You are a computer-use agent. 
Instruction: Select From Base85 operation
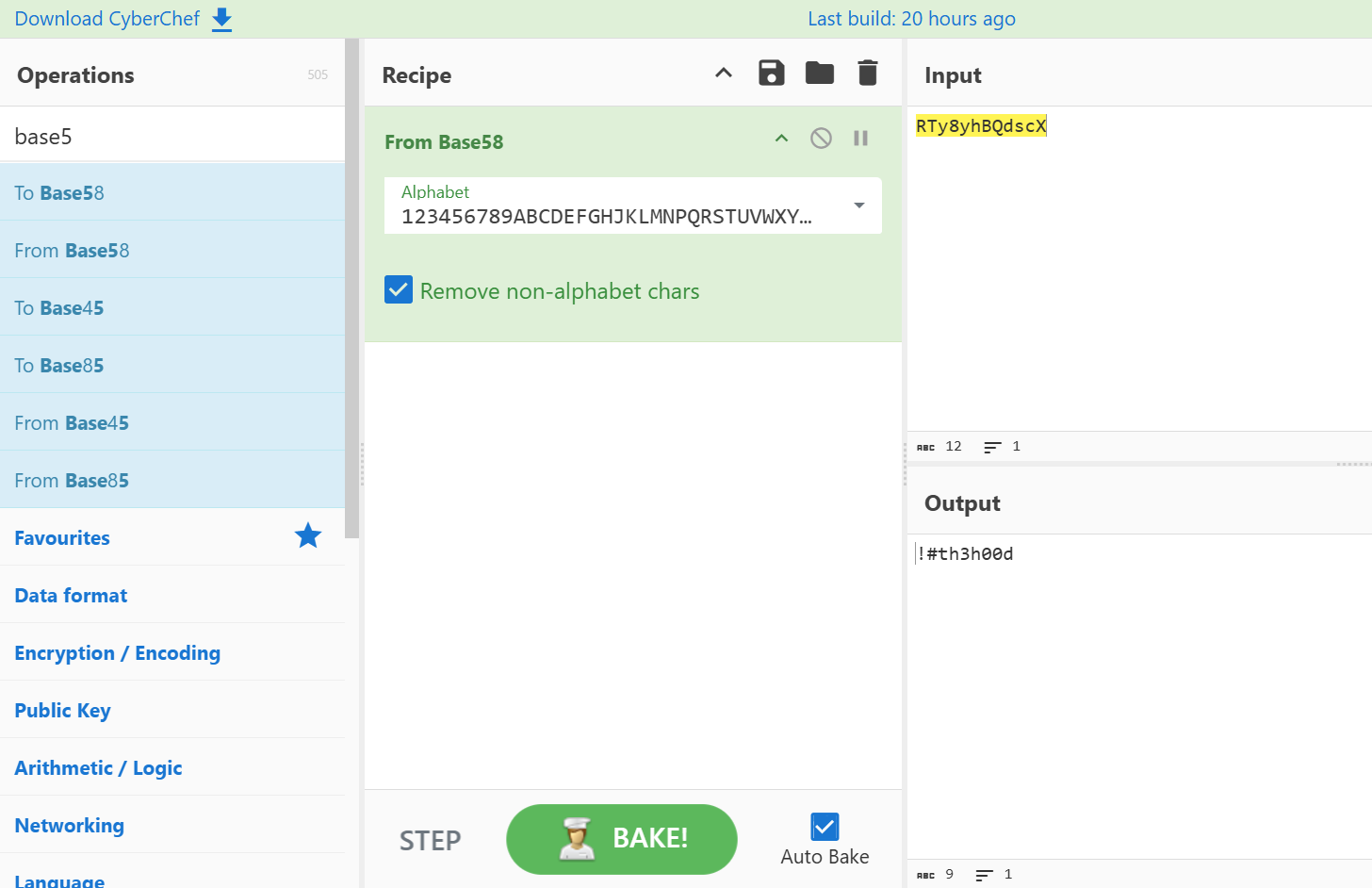pyautogui.click(x=172, y=480)
